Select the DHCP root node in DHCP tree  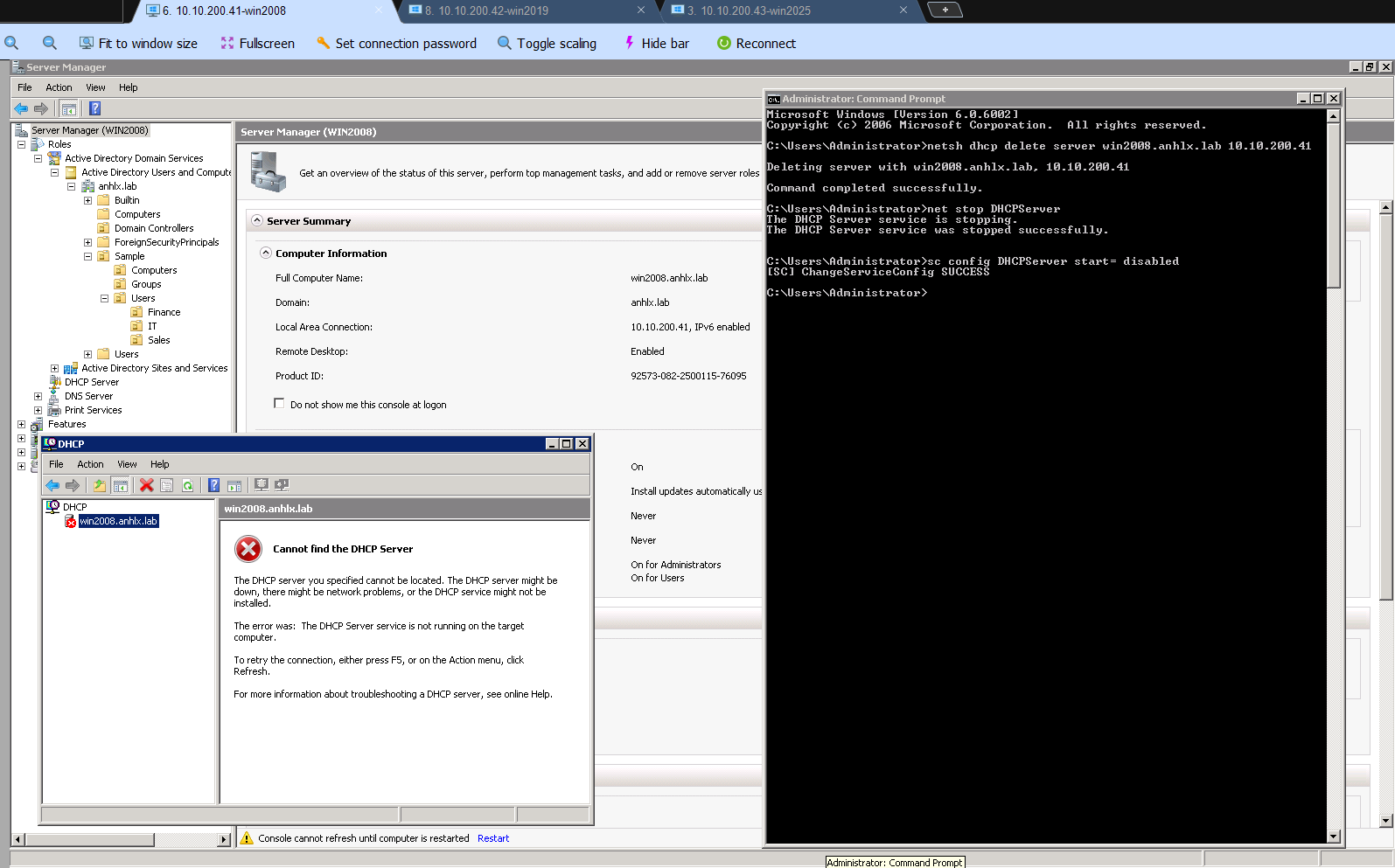pos(74,507)
